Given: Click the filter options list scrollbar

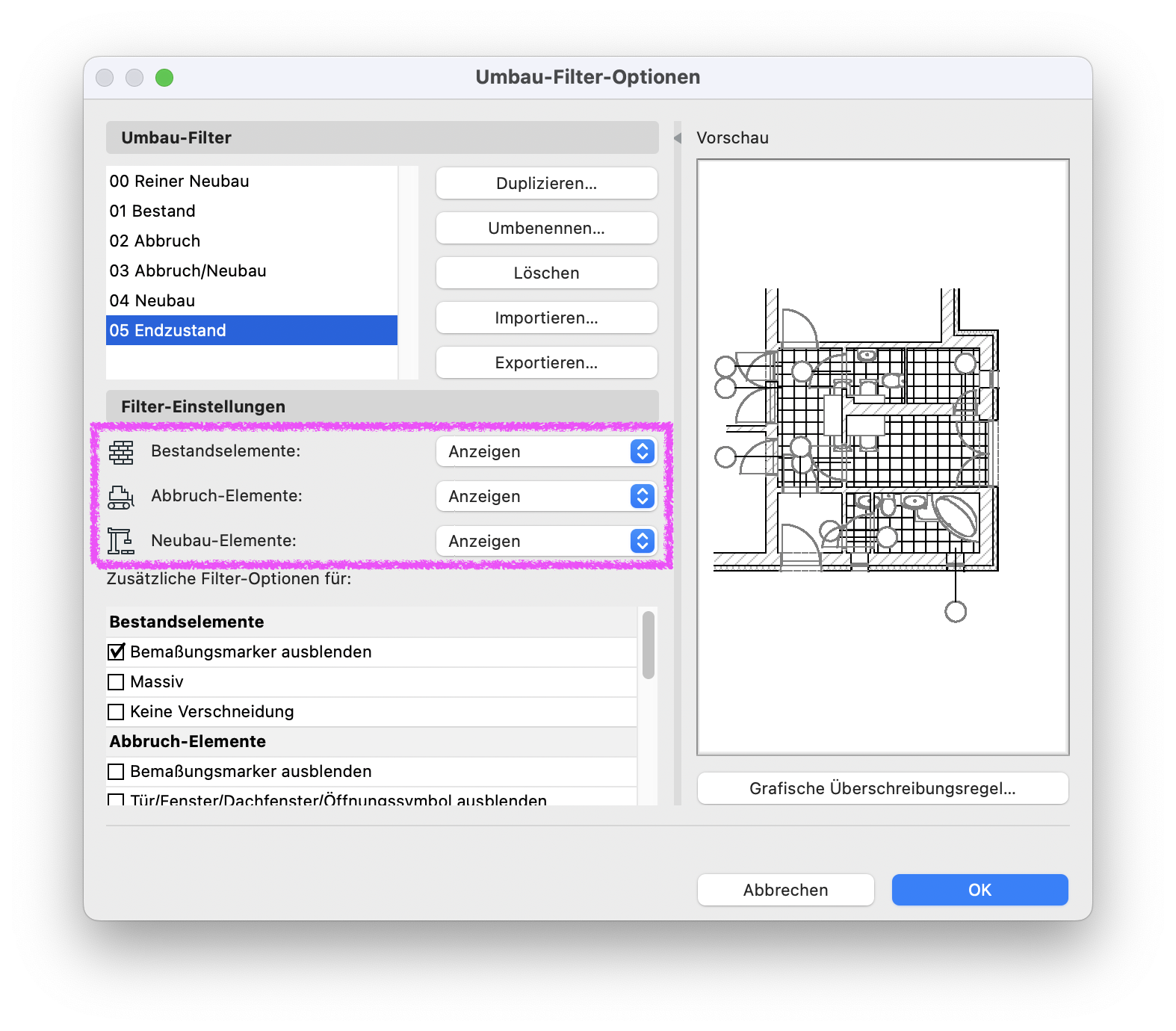Looking at the screenshot, I should 649,645.
